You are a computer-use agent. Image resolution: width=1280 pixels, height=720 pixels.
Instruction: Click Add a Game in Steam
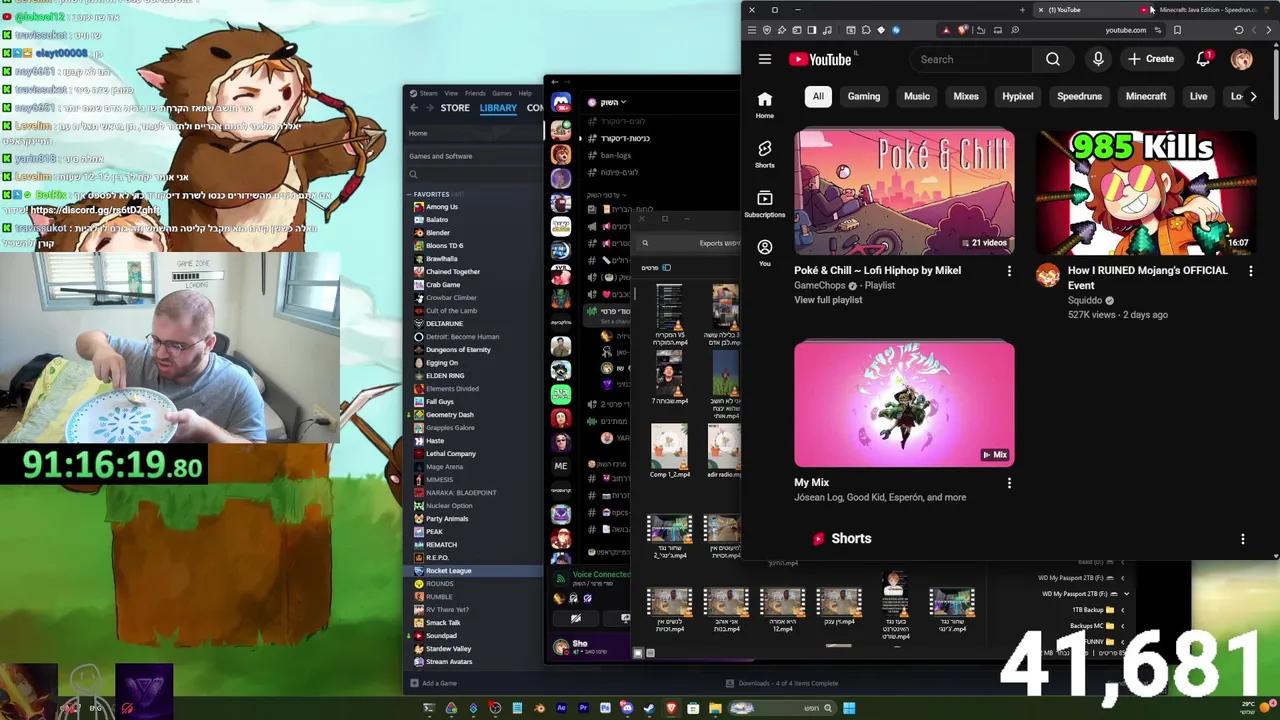pos(433,683)
